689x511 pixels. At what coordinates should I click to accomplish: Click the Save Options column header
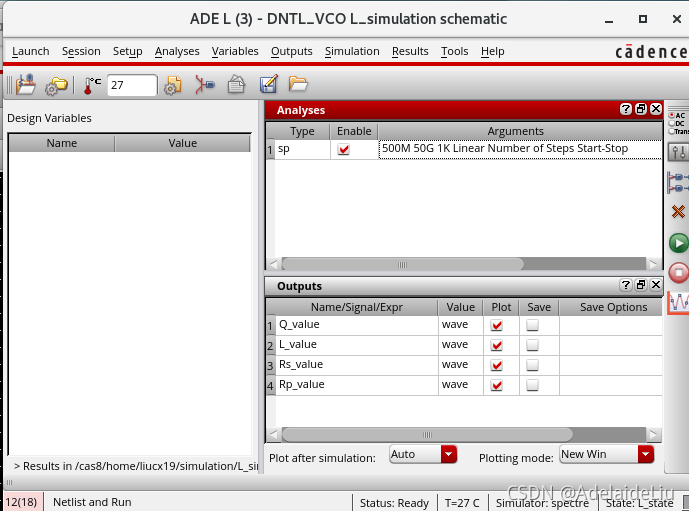613,307
